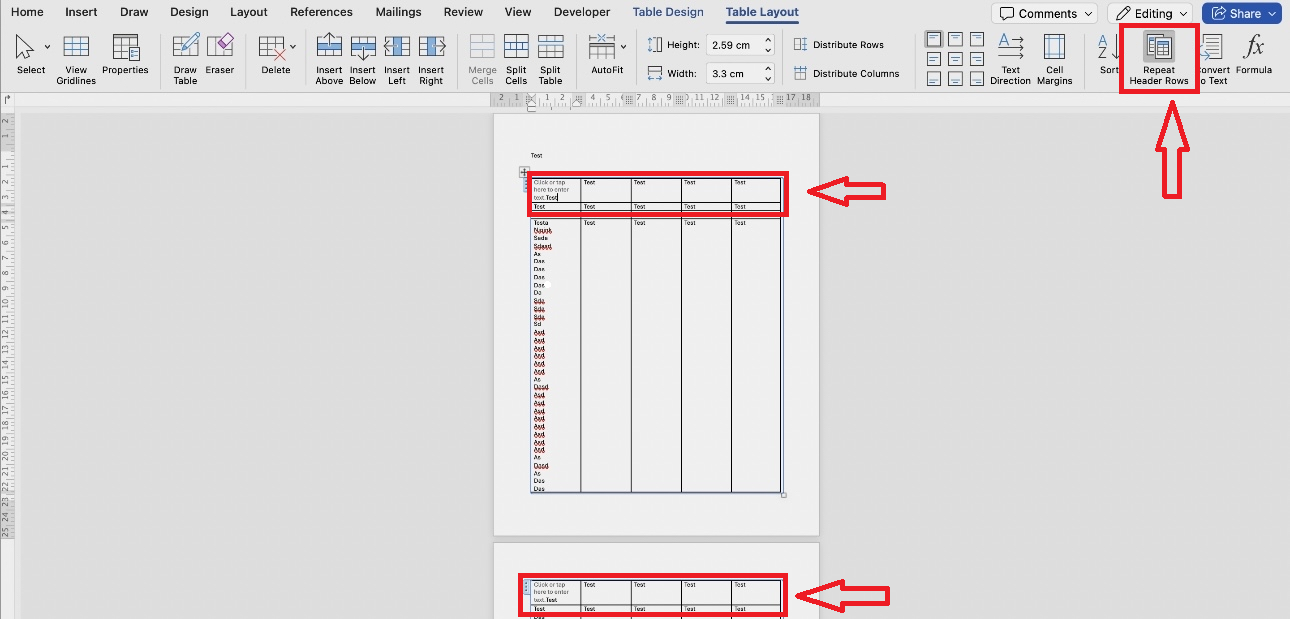Viewport: 1290px width, 619px height.
Task: Go to the Mailings tab
Action: pyautogui.click(x=399, y=12)
